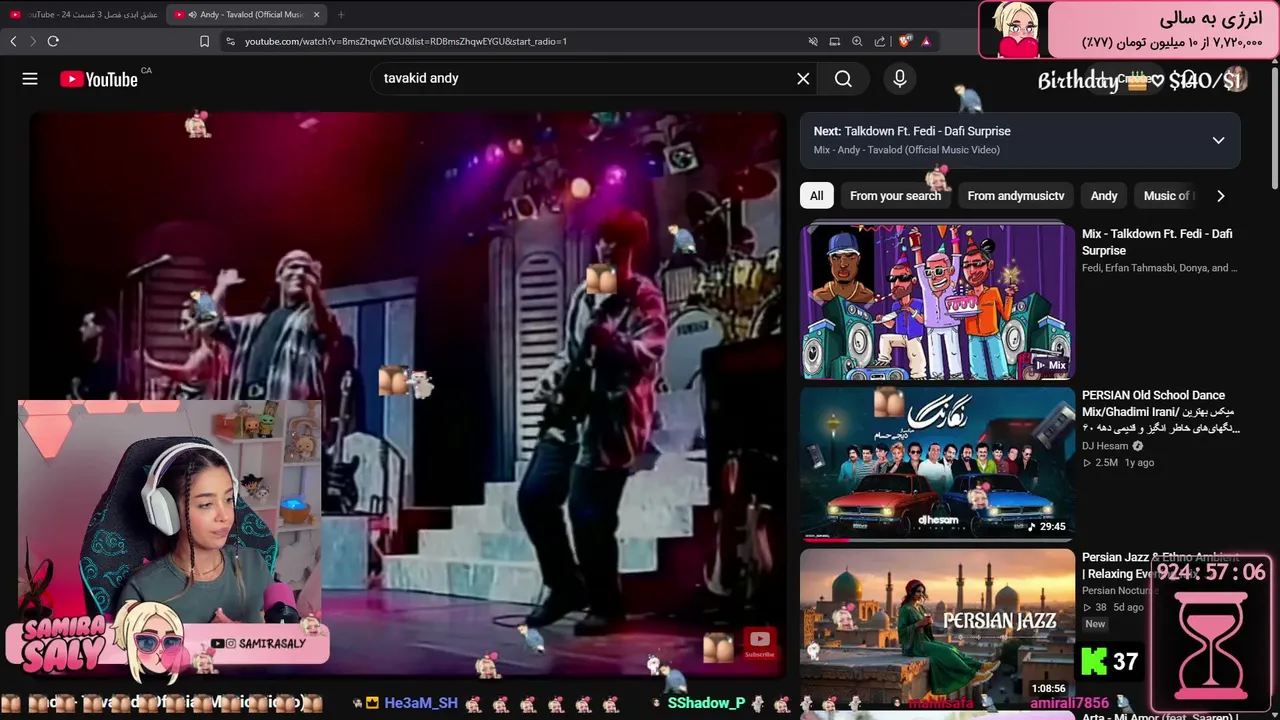Go back in the browser

tap(13, 41)
